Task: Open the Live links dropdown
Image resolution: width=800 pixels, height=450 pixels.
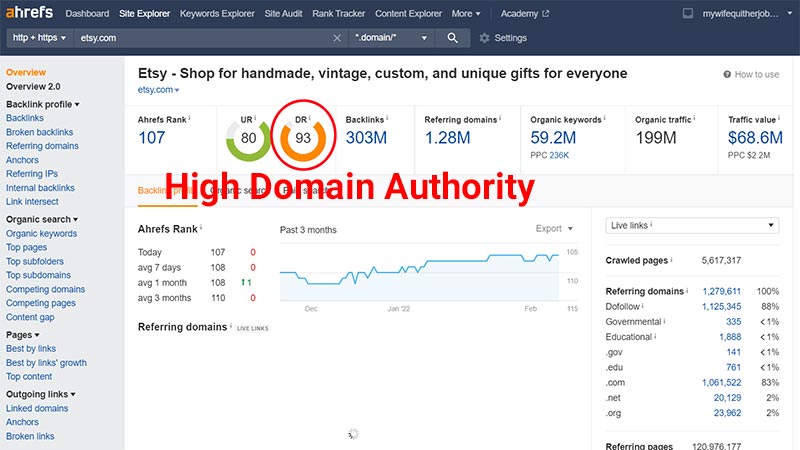Action: click(692, 226)
